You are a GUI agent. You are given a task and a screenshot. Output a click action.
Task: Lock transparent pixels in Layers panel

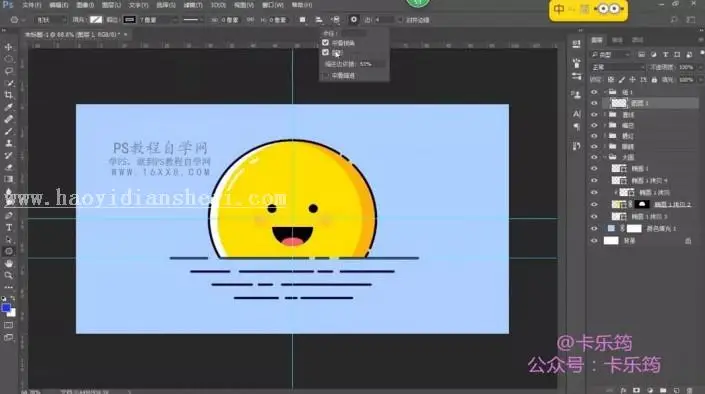pos(611,80)
